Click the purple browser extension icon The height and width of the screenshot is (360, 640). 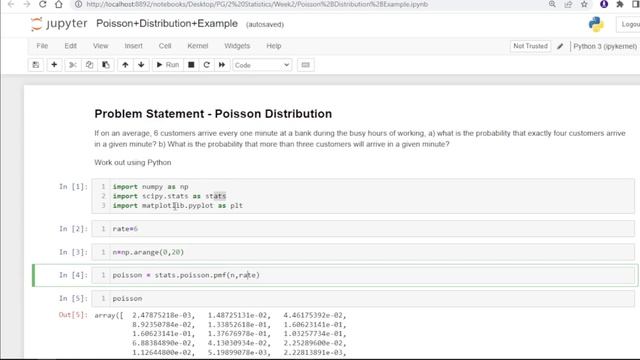(604, 4)
